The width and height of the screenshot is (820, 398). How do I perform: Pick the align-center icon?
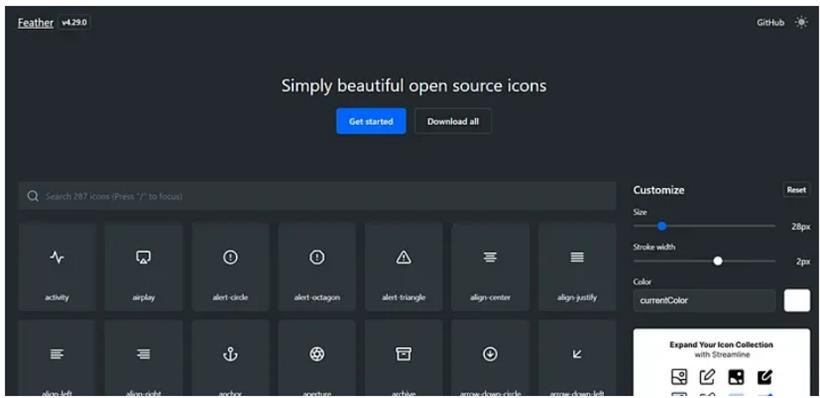pos(490,267)
